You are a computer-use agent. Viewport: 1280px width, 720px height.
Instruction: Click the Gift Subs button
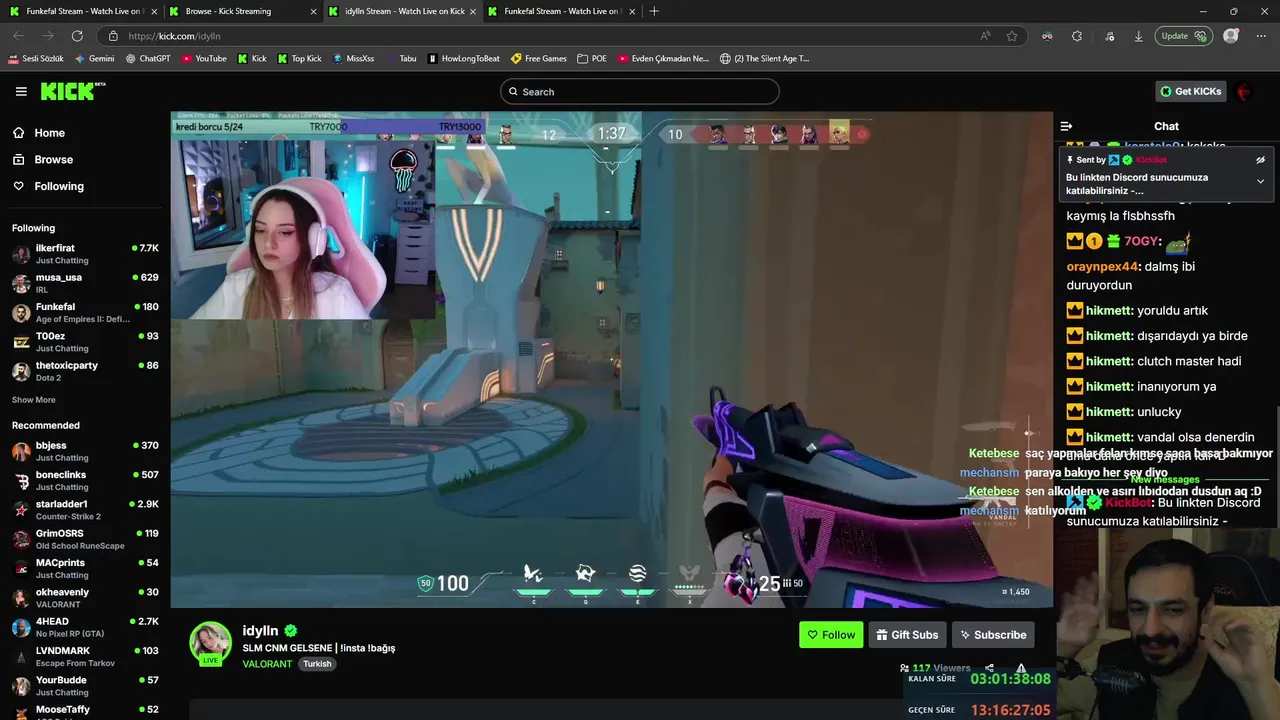[907, 635]
